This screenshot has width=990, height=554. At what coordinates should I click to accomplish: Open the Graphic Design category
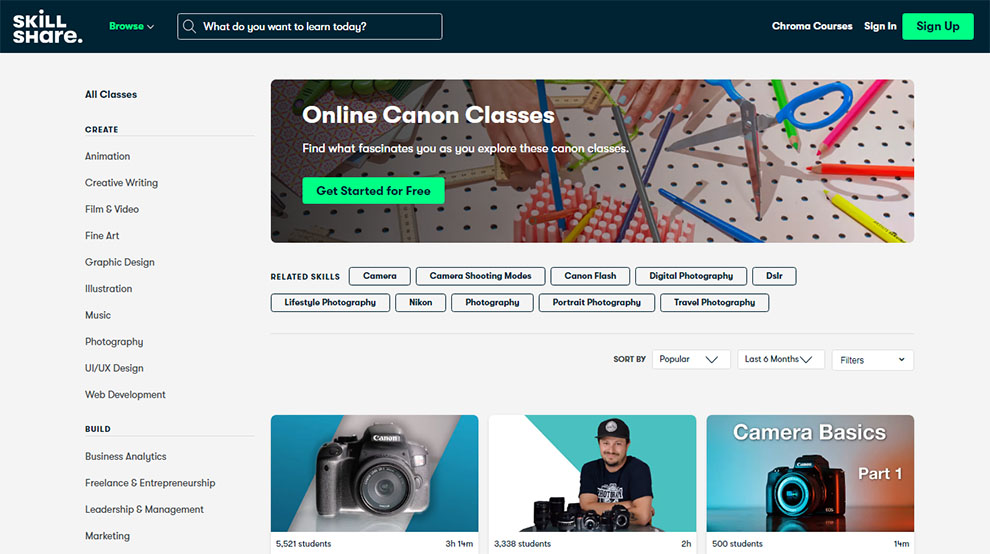[119, 262]
